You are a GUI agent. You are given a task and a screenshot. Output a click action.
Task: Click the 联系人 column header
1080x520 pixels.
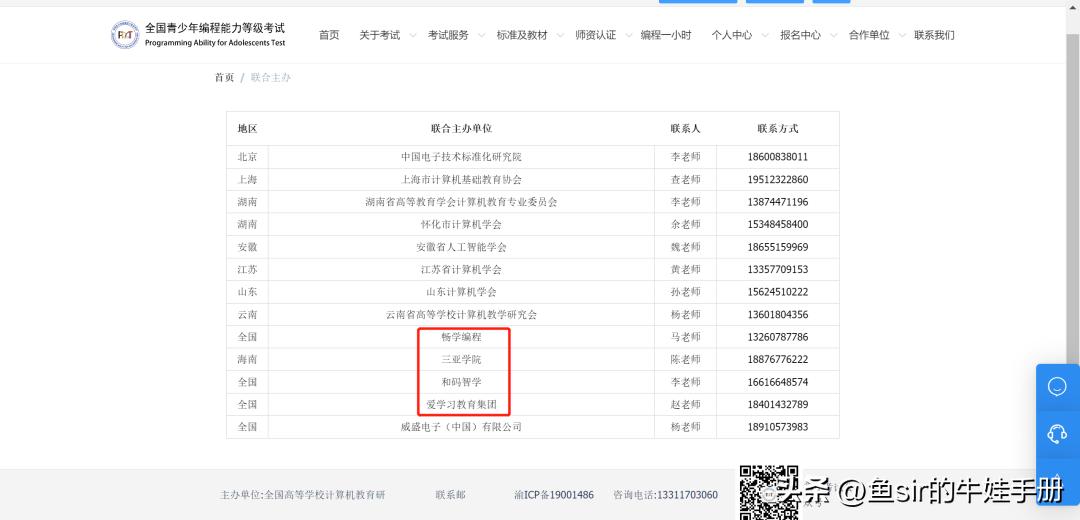coord(685,129)
